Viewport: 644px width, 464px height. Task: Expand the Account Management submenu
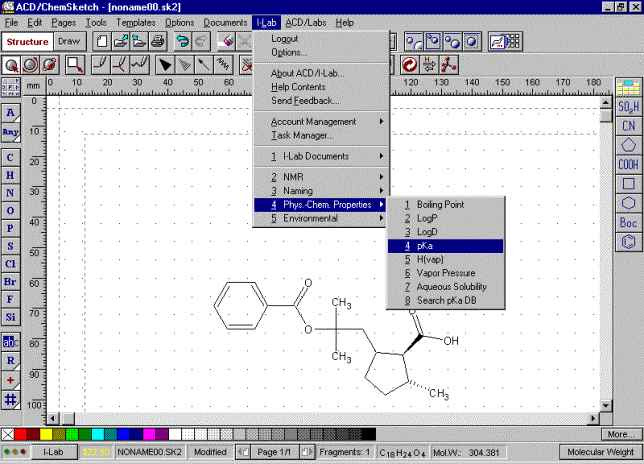[x=320, y=122]
